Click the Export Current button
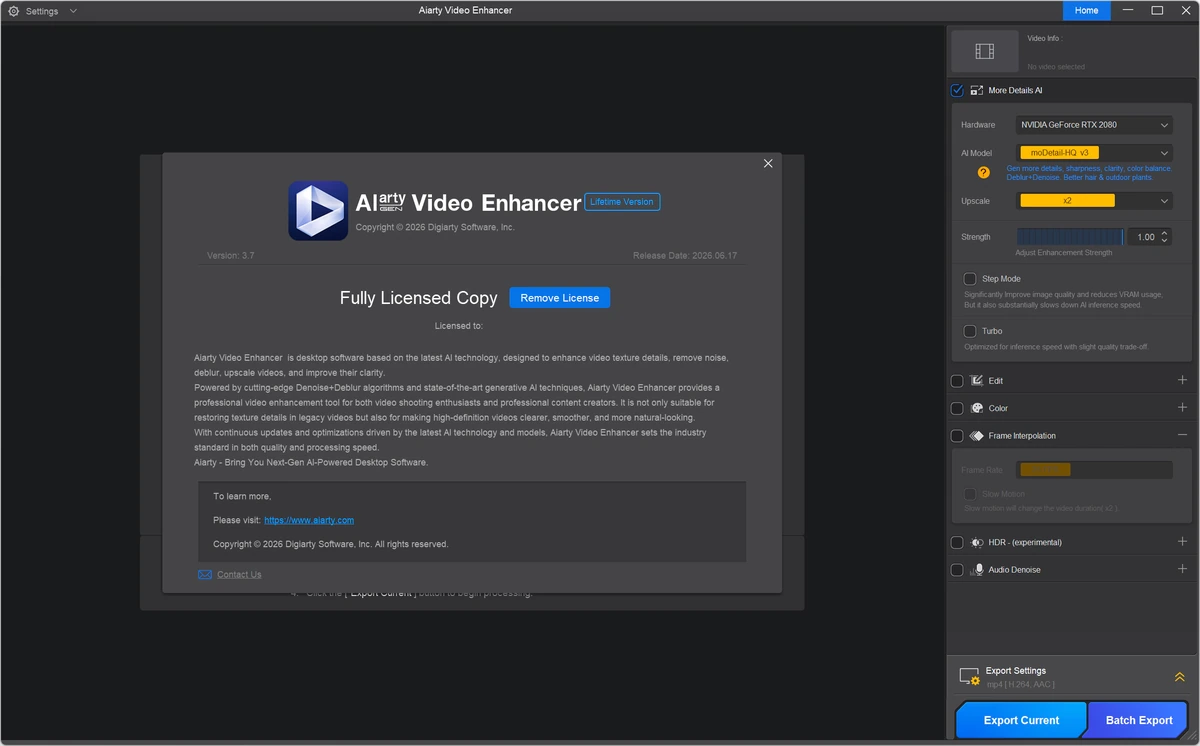 [x=1021, y=720]
